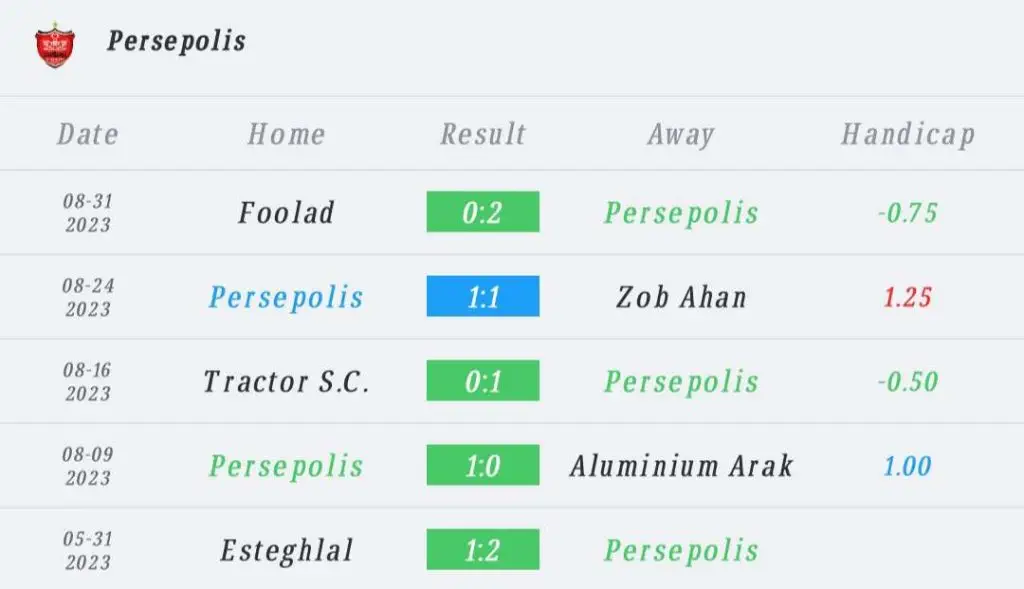Click the Result column header
Screen dimensions: 1024x589
pyautogui.click(x=483, y=135)
